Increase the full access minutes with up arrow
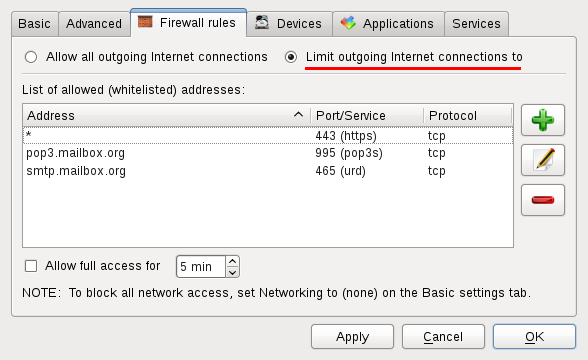The height and width of the screenshot is (360, 588). pyautogui.click(x=232, y=261)
